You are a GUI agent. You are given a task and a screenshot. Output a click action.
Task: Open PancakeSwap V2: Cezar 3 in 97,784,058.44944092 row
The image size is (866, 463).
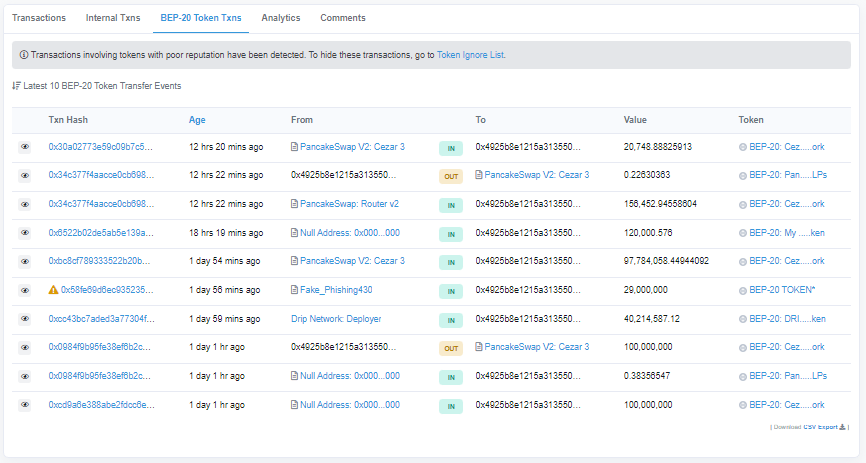point(352,261)
